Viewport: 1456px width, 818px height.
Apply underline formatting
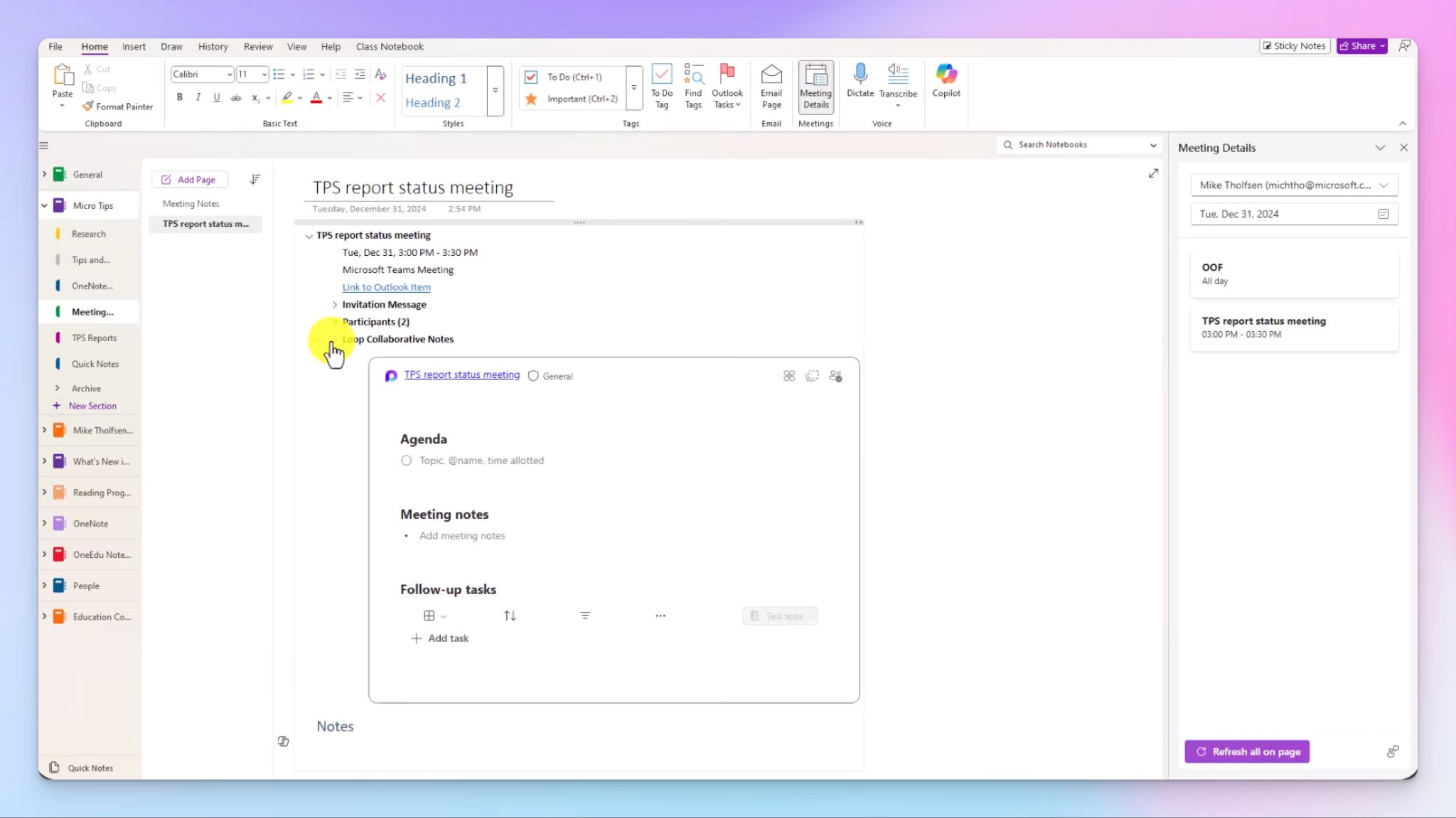point(216,97)
